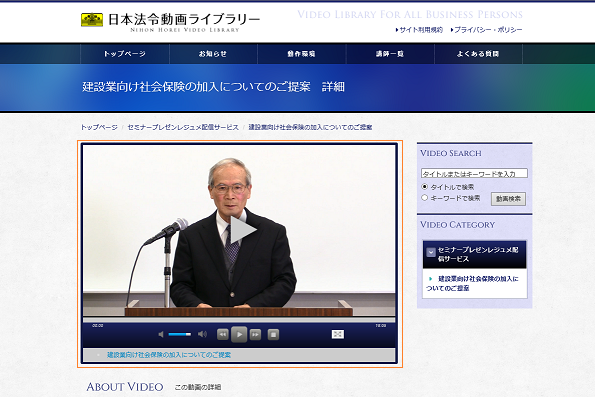Click the fast-forward button in video player
The width and height of the screenshot is (595, 397).
click(x=255, y=334)
